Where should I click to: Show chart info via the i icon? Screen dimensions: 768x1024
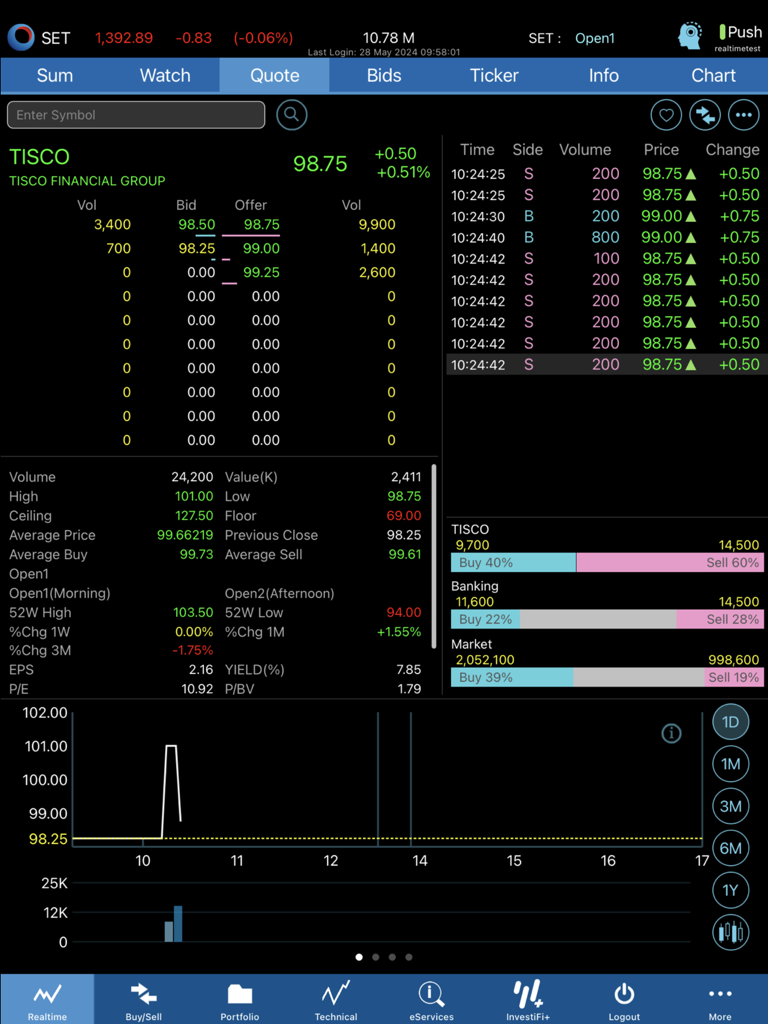[671, 733]
